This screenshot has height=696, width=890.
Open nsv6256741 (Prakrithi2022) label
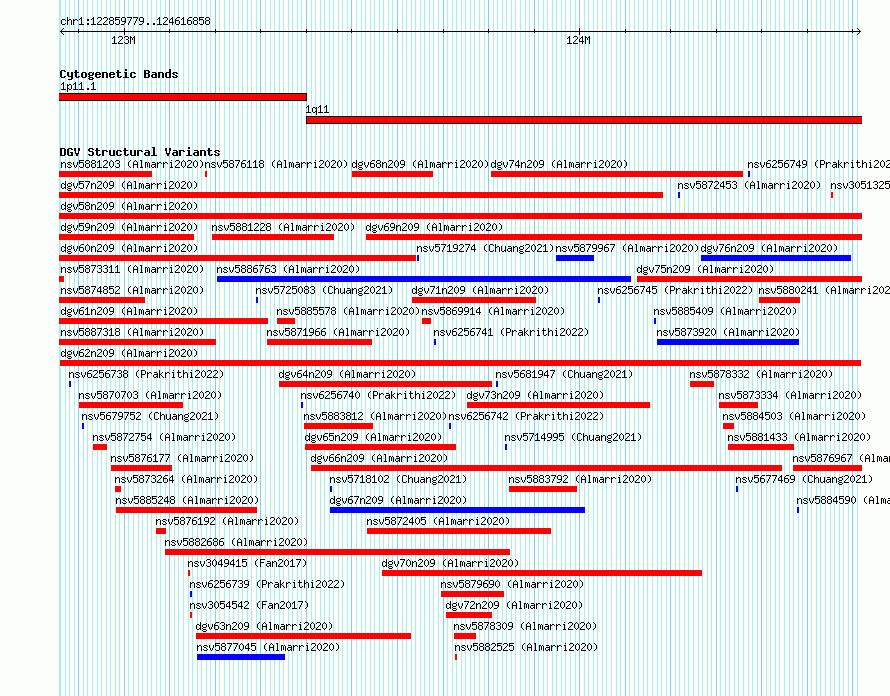tap(511, 332)
